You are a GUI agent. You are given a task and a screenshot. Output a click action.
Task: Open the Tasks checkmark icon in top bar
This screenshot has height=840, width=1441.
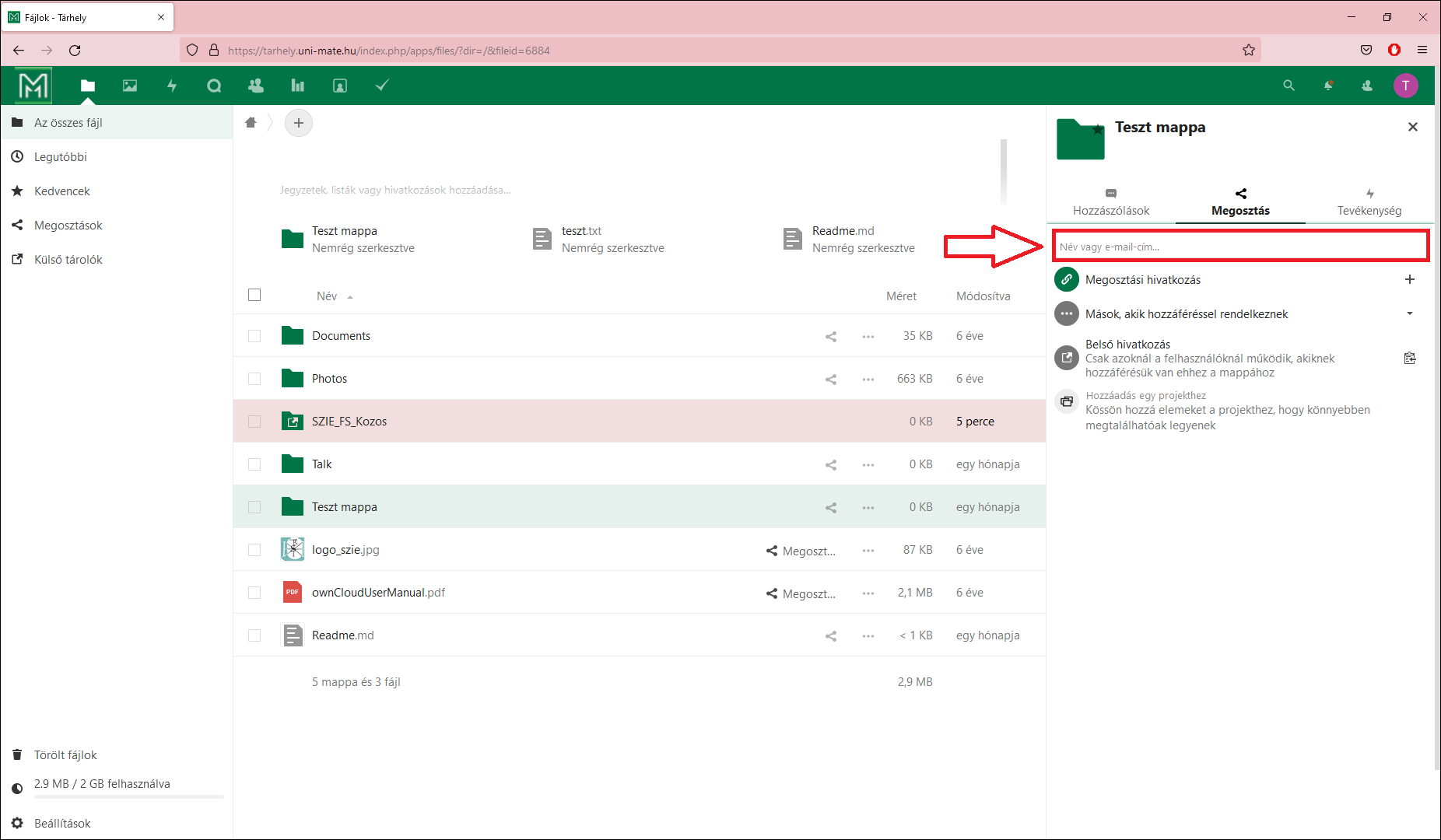(381, 86)
